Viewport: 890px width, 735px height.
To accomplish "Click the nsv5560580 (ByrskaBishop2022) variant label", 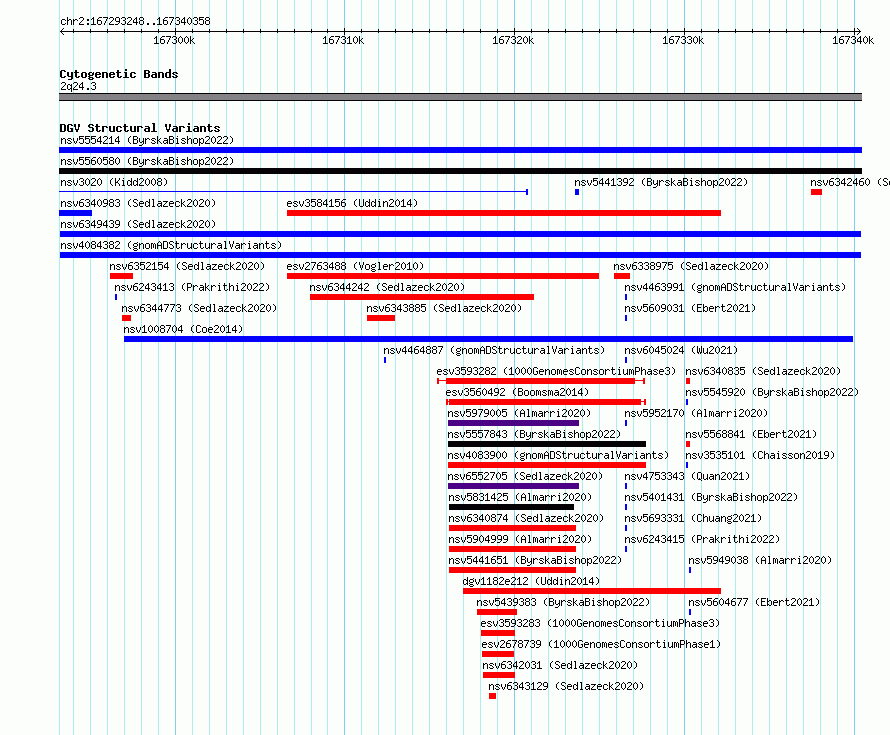I will 147,161.
